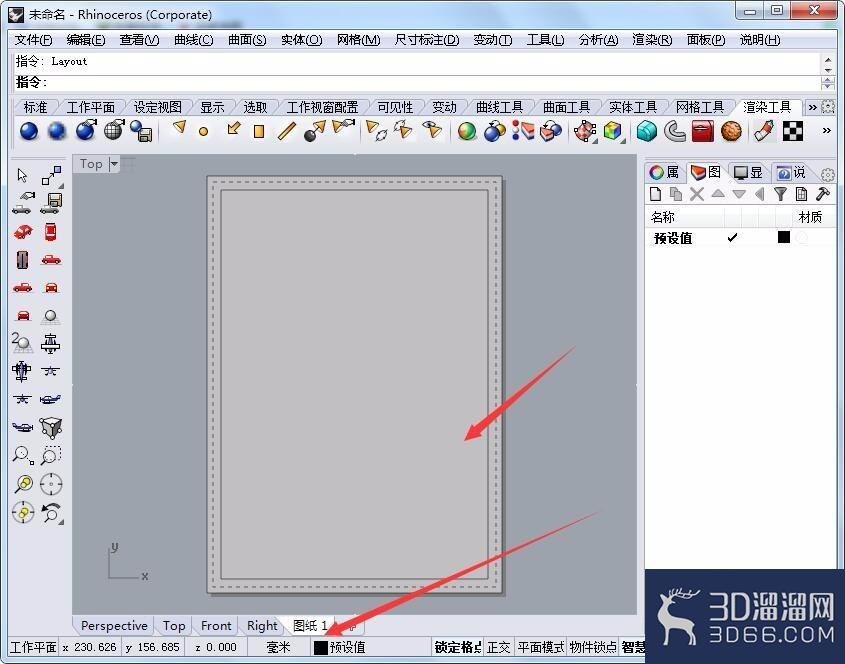Click the red box icon in the render toolbar

[702, 131]
